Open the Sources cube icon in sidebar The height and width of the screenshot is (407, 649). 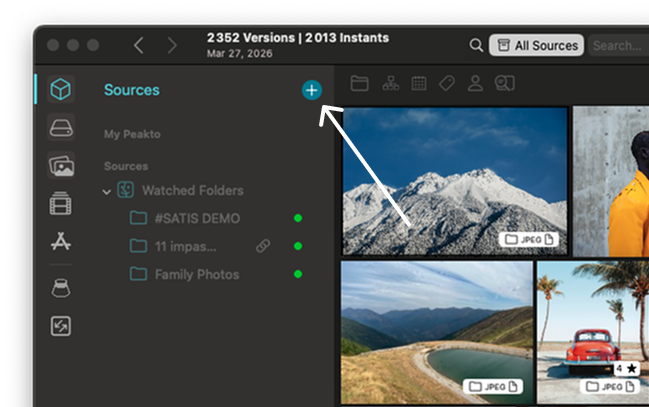(61, 90)
